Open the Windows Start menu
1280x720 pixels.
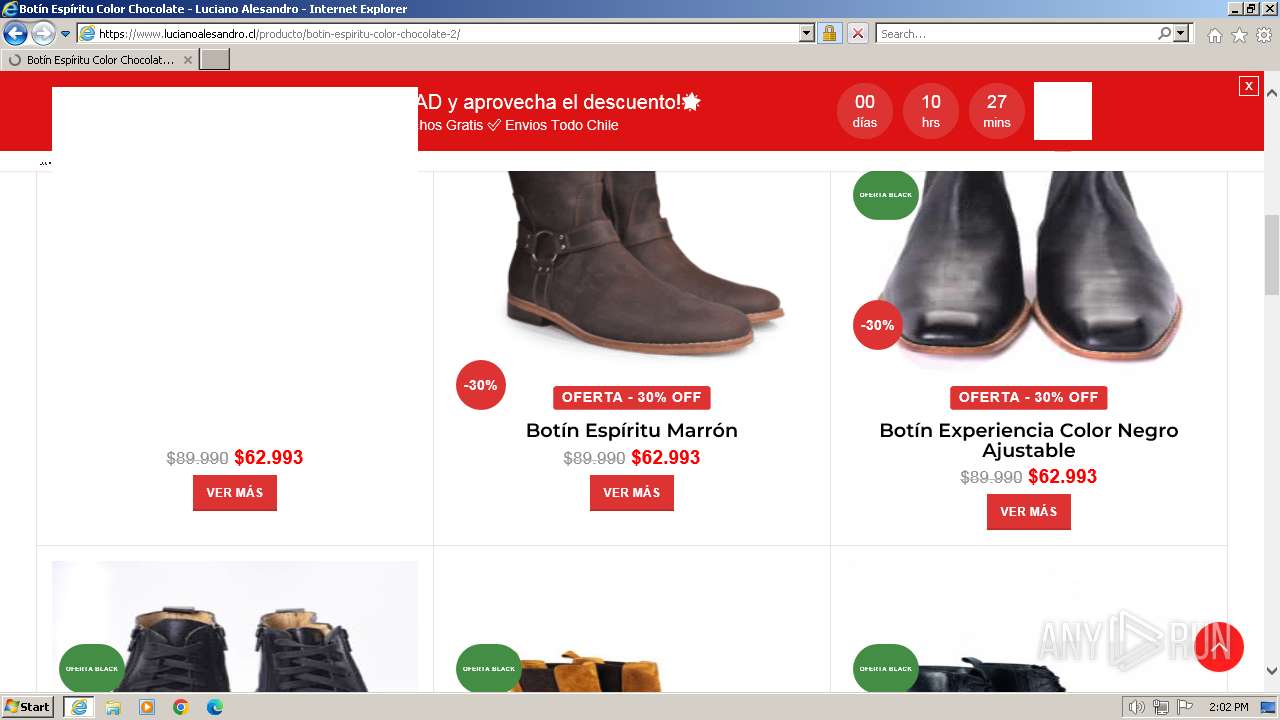click(x=28, y=707)
